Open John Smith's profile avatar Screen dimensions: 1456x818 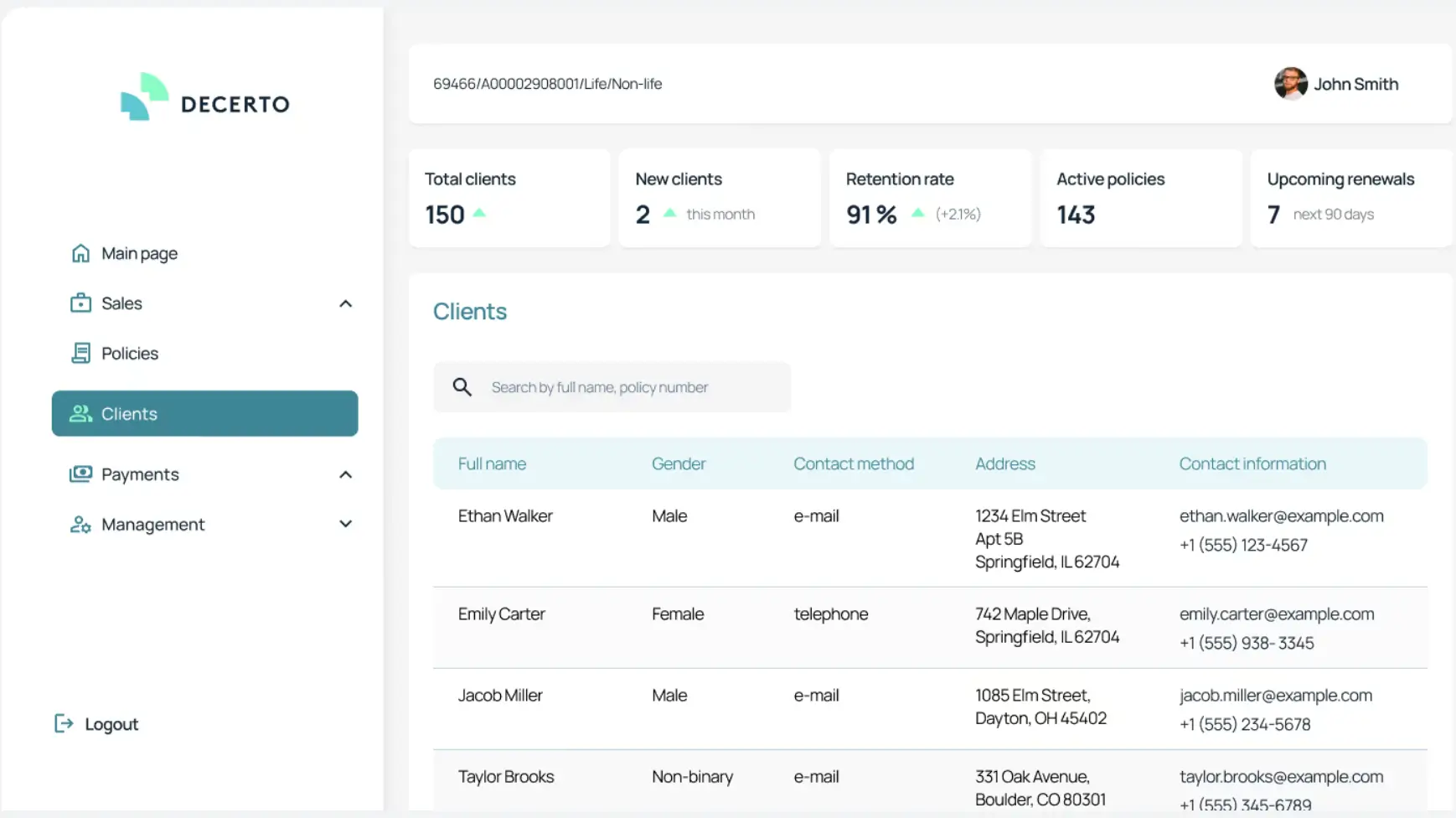coord(1291,84)
